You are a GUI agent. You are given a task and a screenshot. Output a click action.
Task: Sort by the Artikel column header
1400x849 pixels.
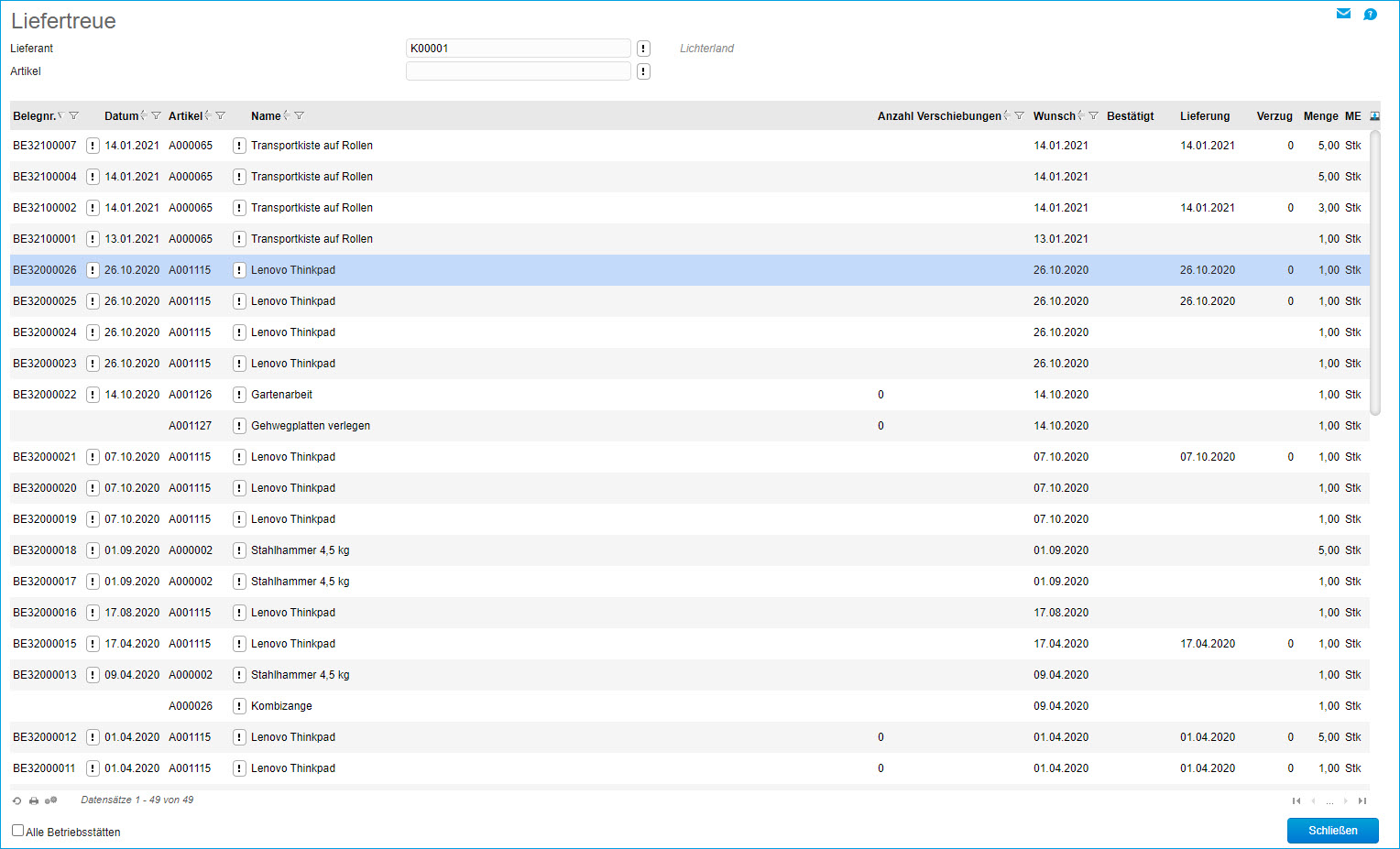[x=185, y=116]
